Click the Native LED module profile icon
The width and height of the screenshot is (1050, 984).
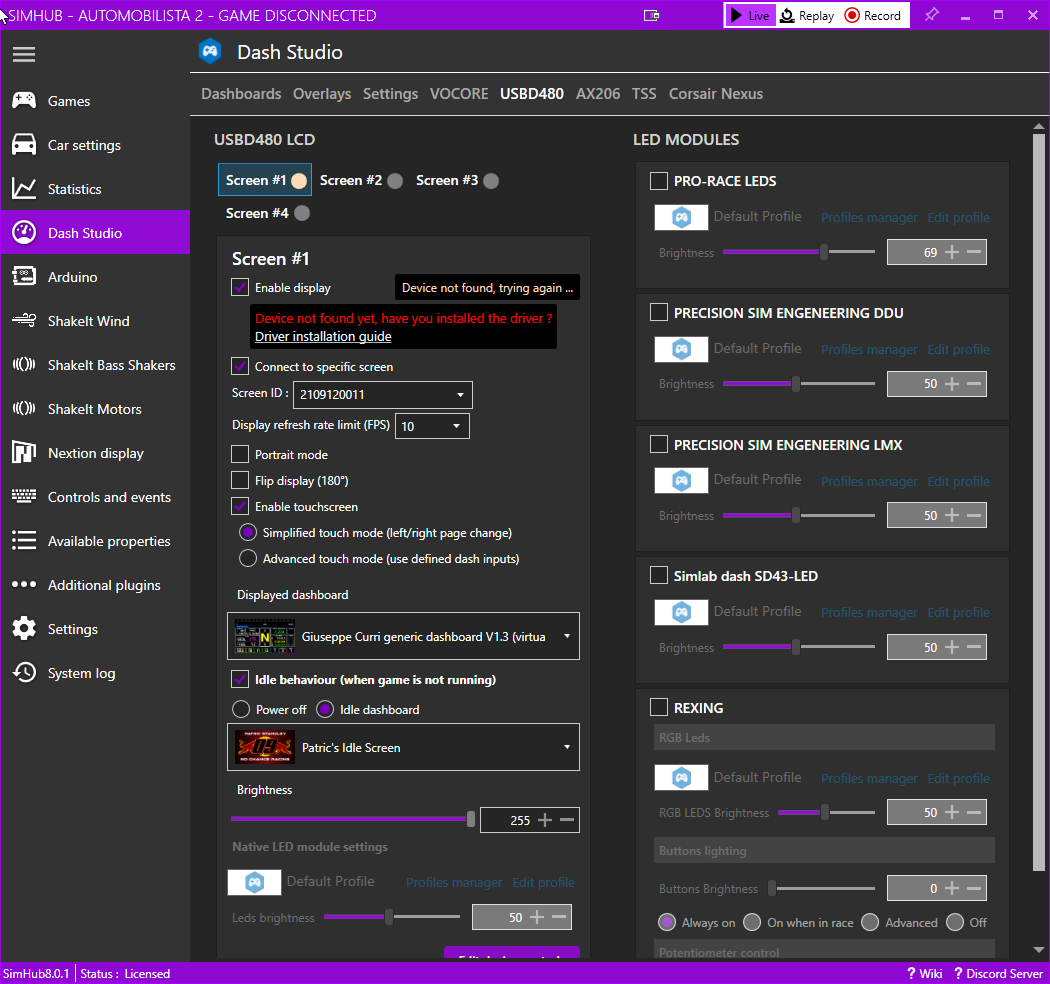254,882
